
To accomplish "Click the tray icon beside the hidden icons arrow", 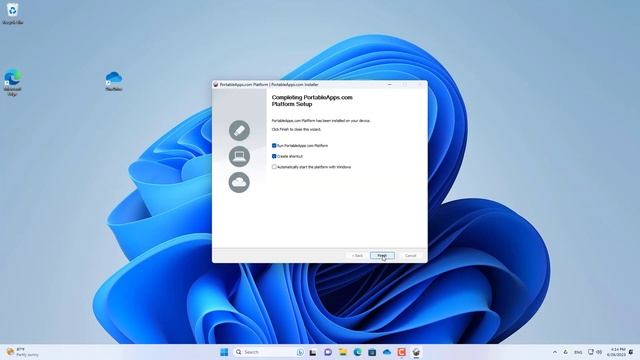I will coord(566,352).
